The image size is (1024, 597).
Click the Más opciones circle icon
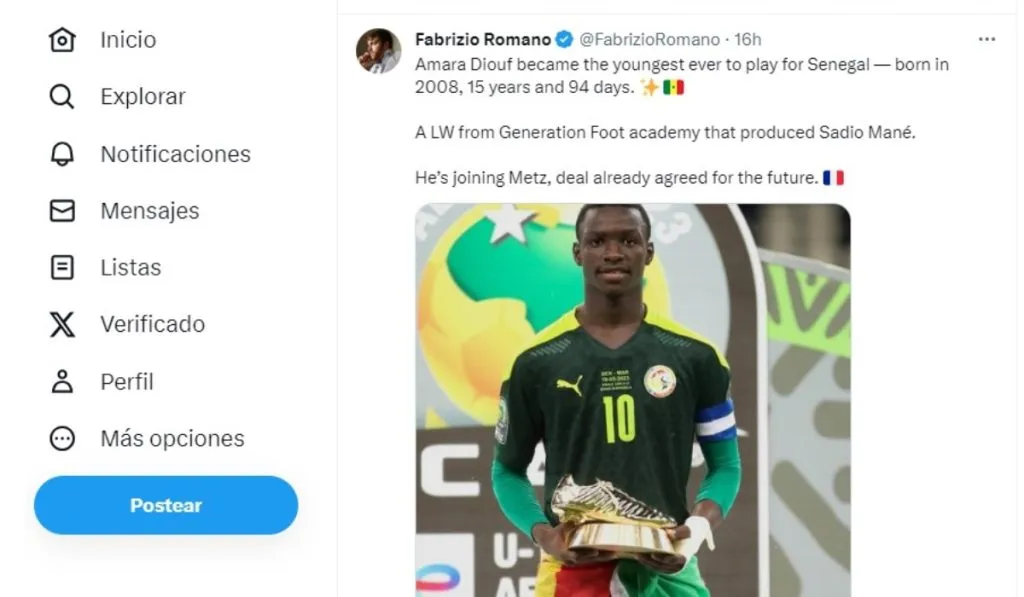click(x=62, y=439)
